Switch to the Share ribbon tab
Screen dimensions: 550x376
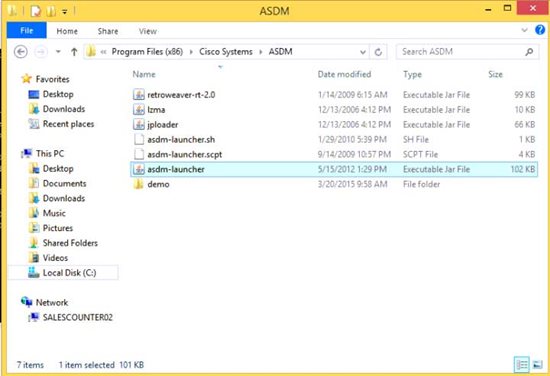108,31
